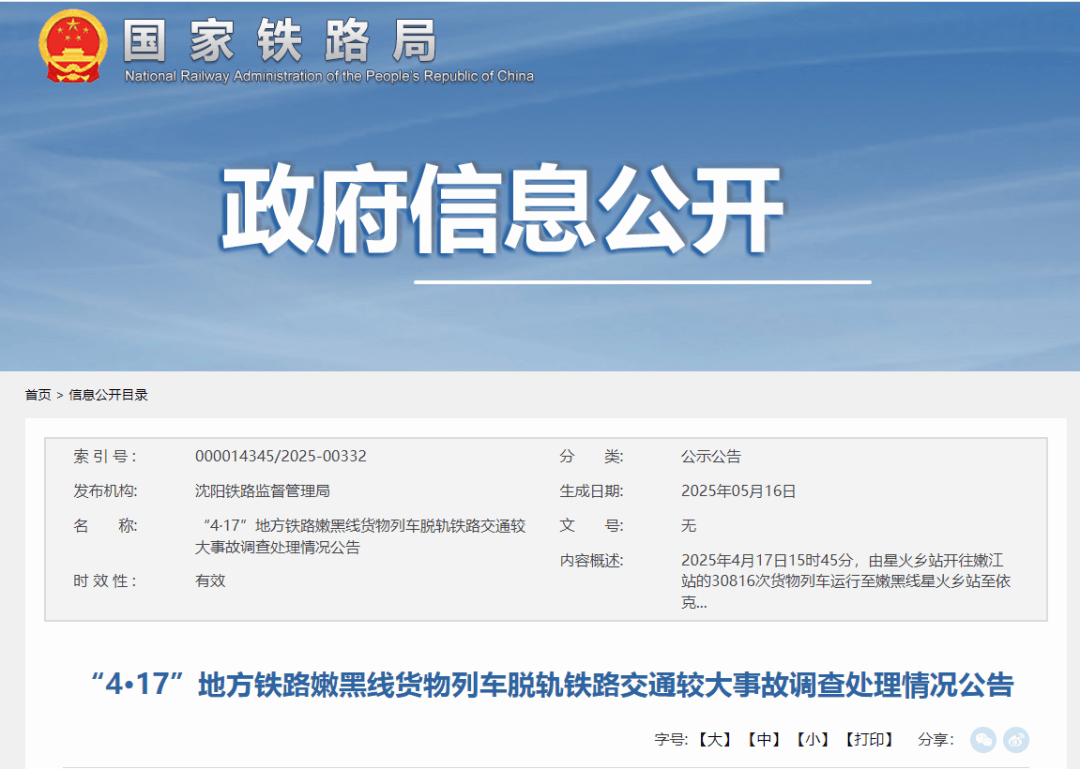Click the 国家铁路局 site title
The image size is (1080, 769).
pos(280,41)
